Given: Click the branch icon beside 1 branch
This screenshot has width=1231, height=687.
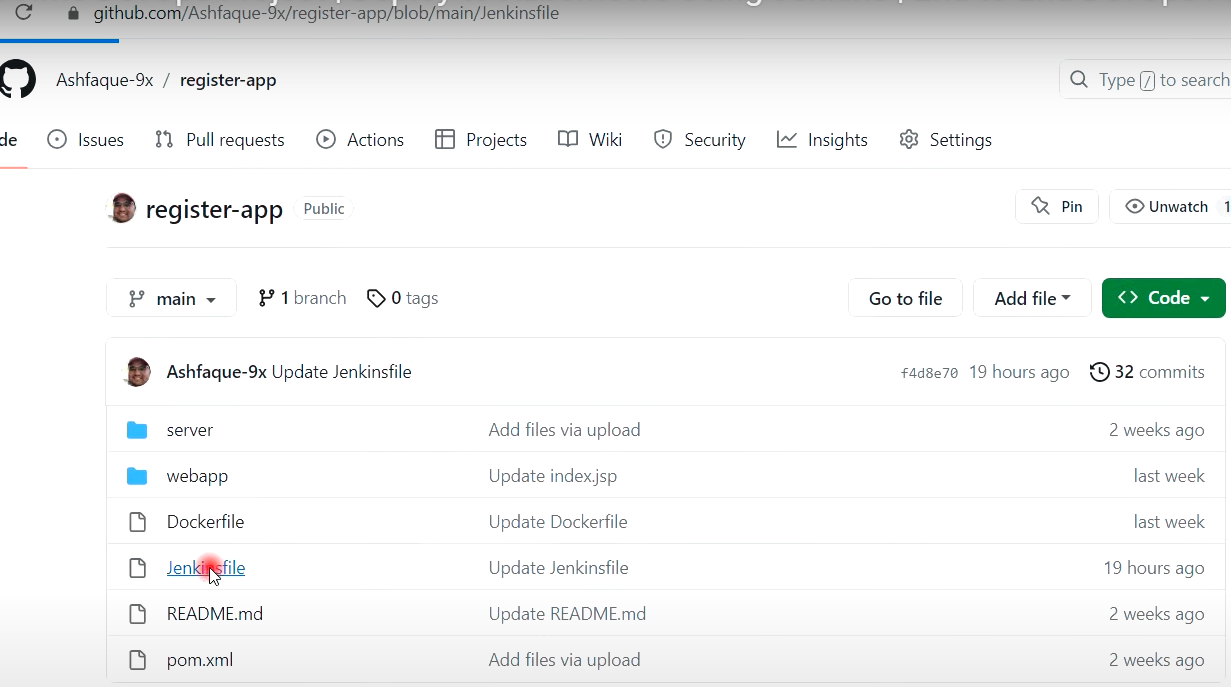Looking at the screenshot, I should click(266, 298).
